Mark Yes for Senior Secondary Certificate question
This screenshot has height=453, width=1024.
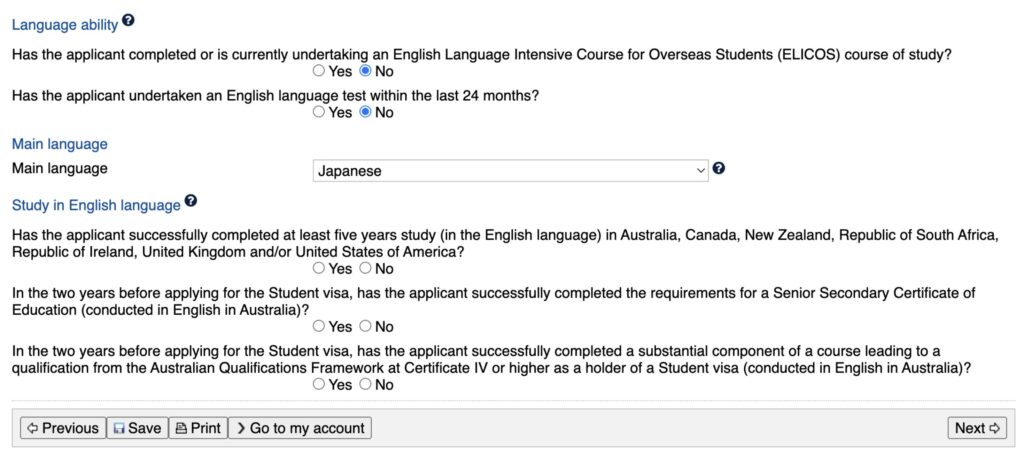(319, 326)
